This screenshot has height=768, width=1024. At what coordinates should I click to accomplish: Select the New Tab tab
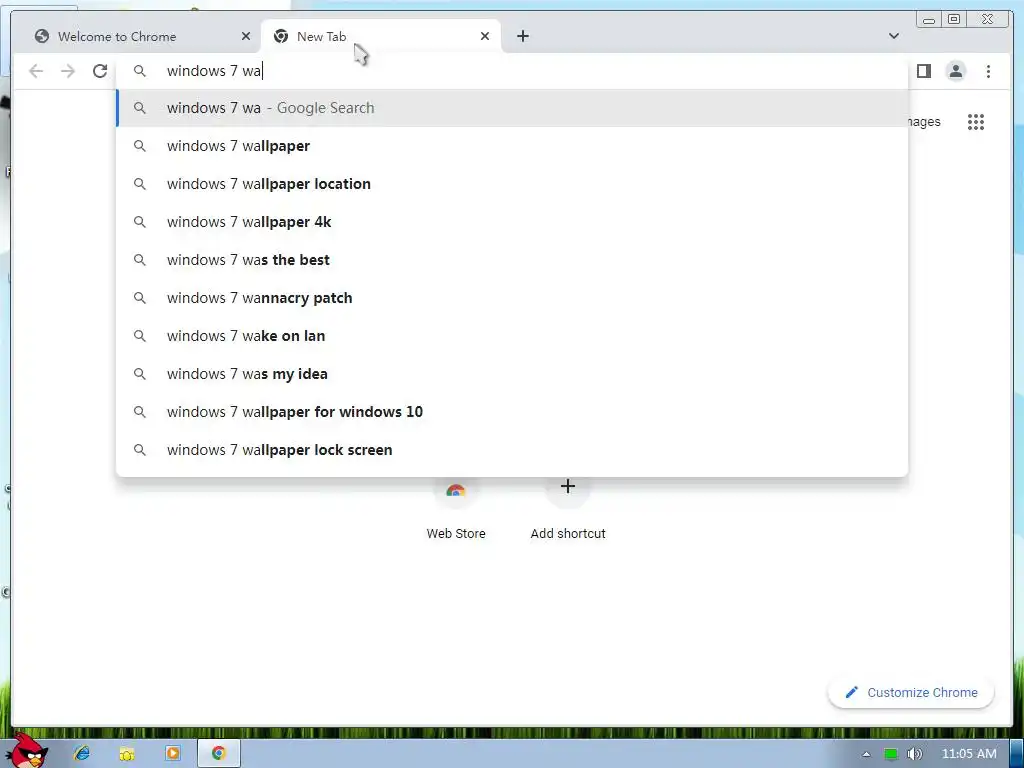click(381, 36)
